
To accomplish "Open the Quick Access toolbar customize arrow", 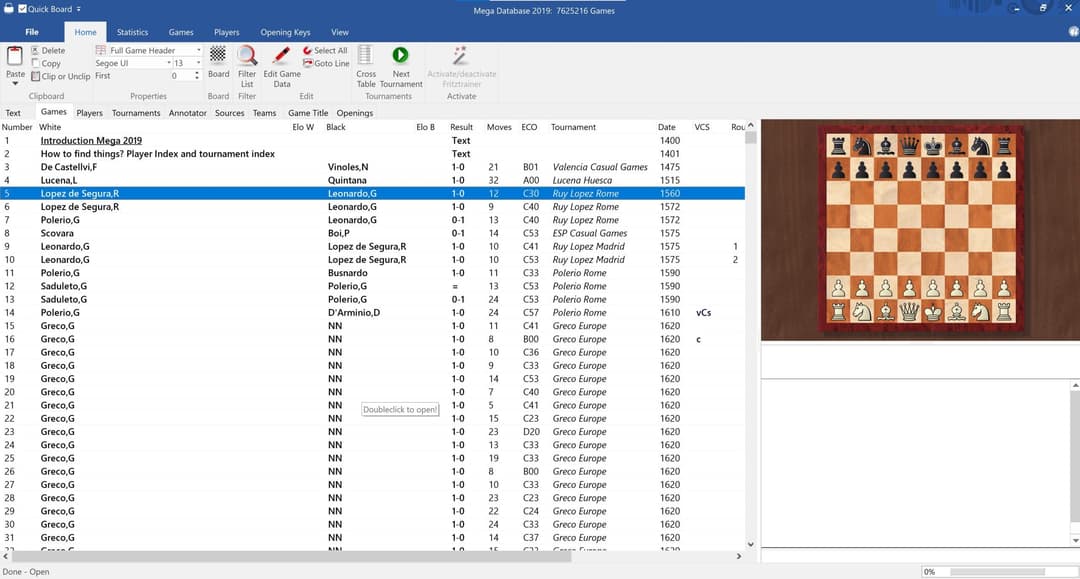I will tap(79, 9).
